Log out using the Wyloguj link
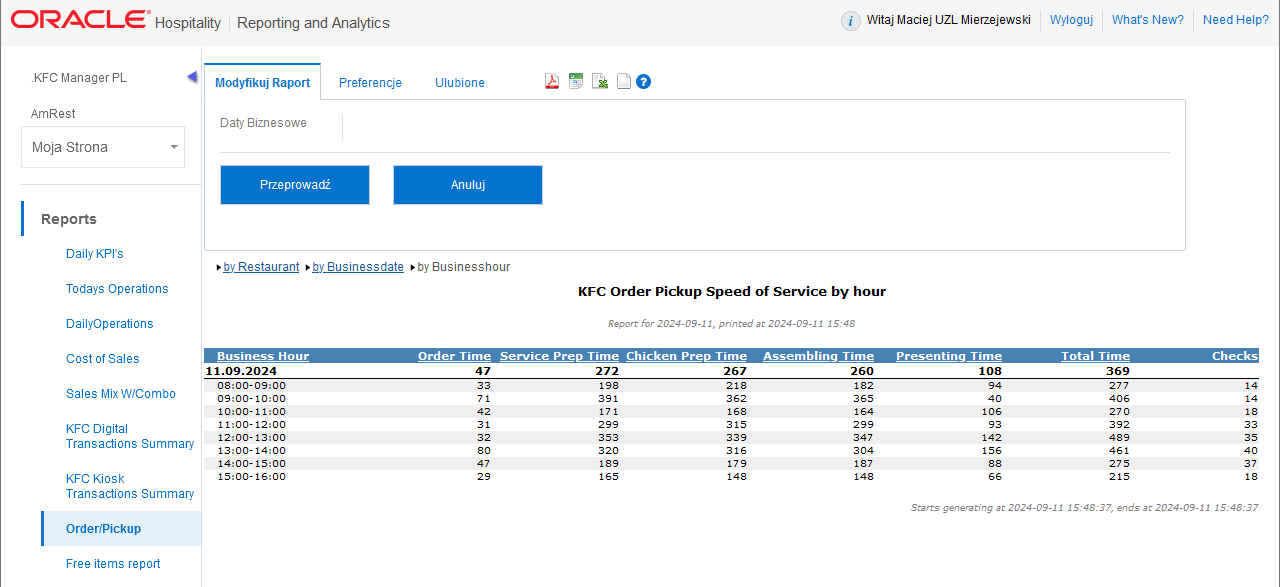1280x587 pixels. (x=1070, y=20)
